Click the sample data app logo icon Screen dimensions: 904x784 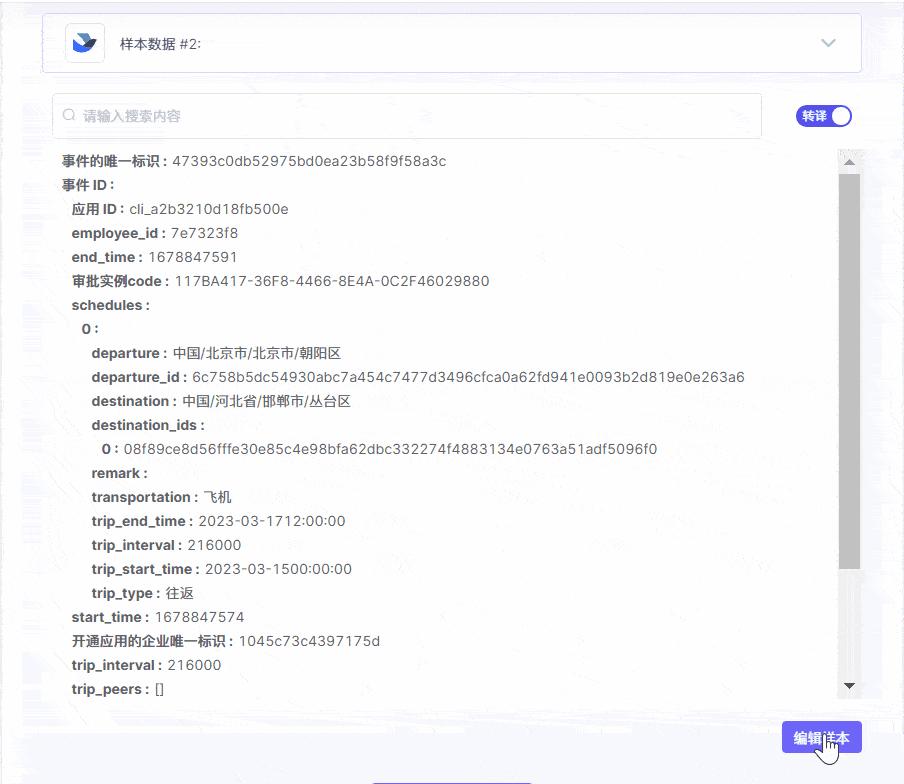pos(83,43)
